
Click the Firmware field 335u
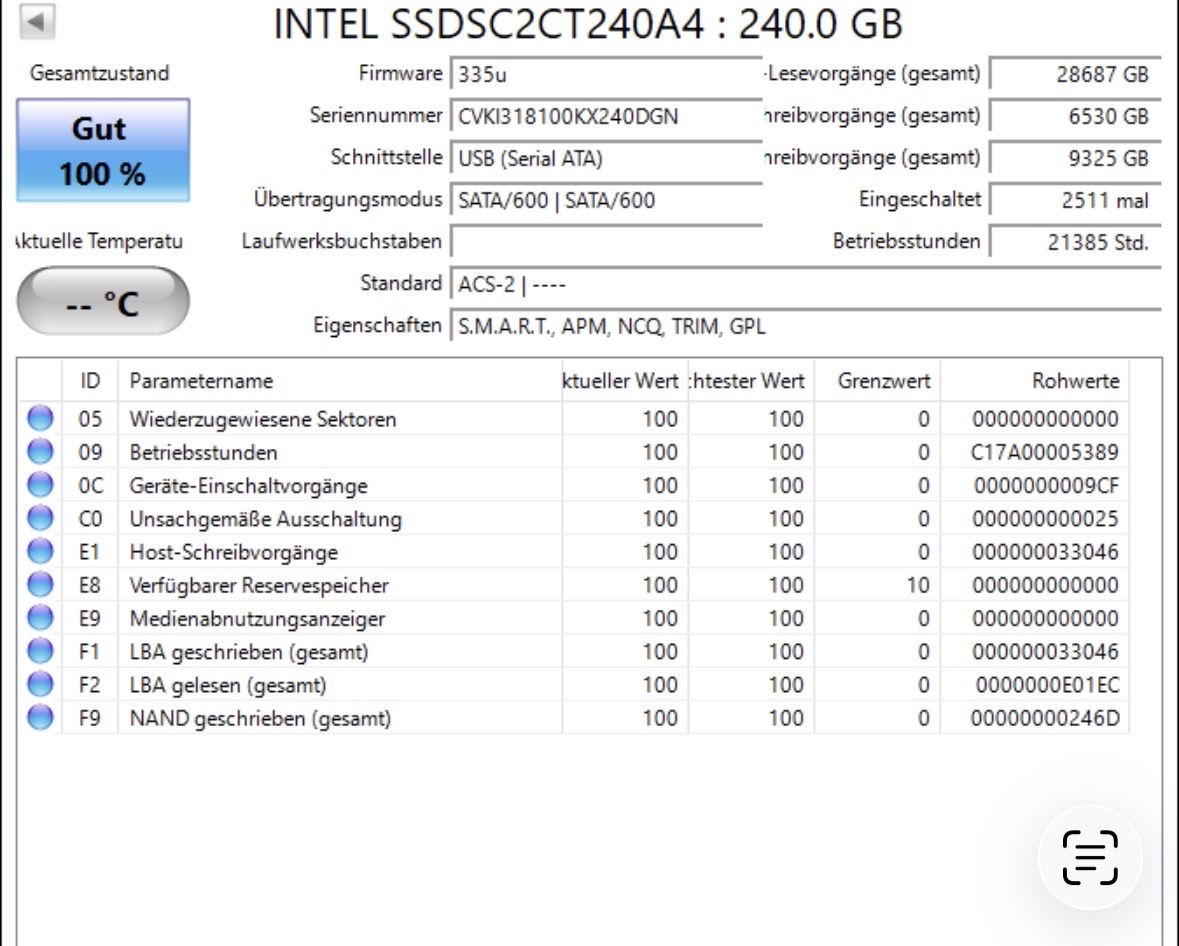pos(606,74)
